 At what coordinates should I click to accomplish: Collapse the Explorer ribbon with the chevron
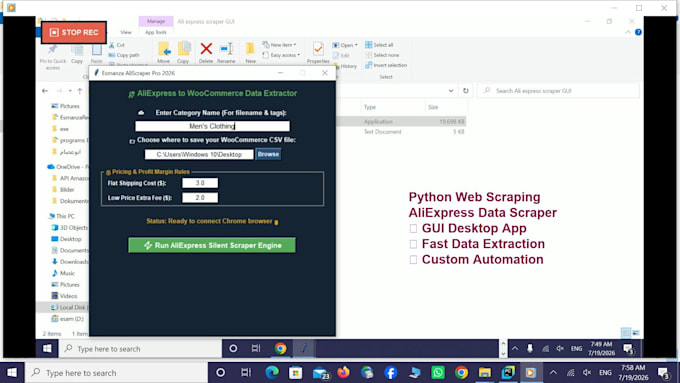pyautogui.click(x=628, y=32)
